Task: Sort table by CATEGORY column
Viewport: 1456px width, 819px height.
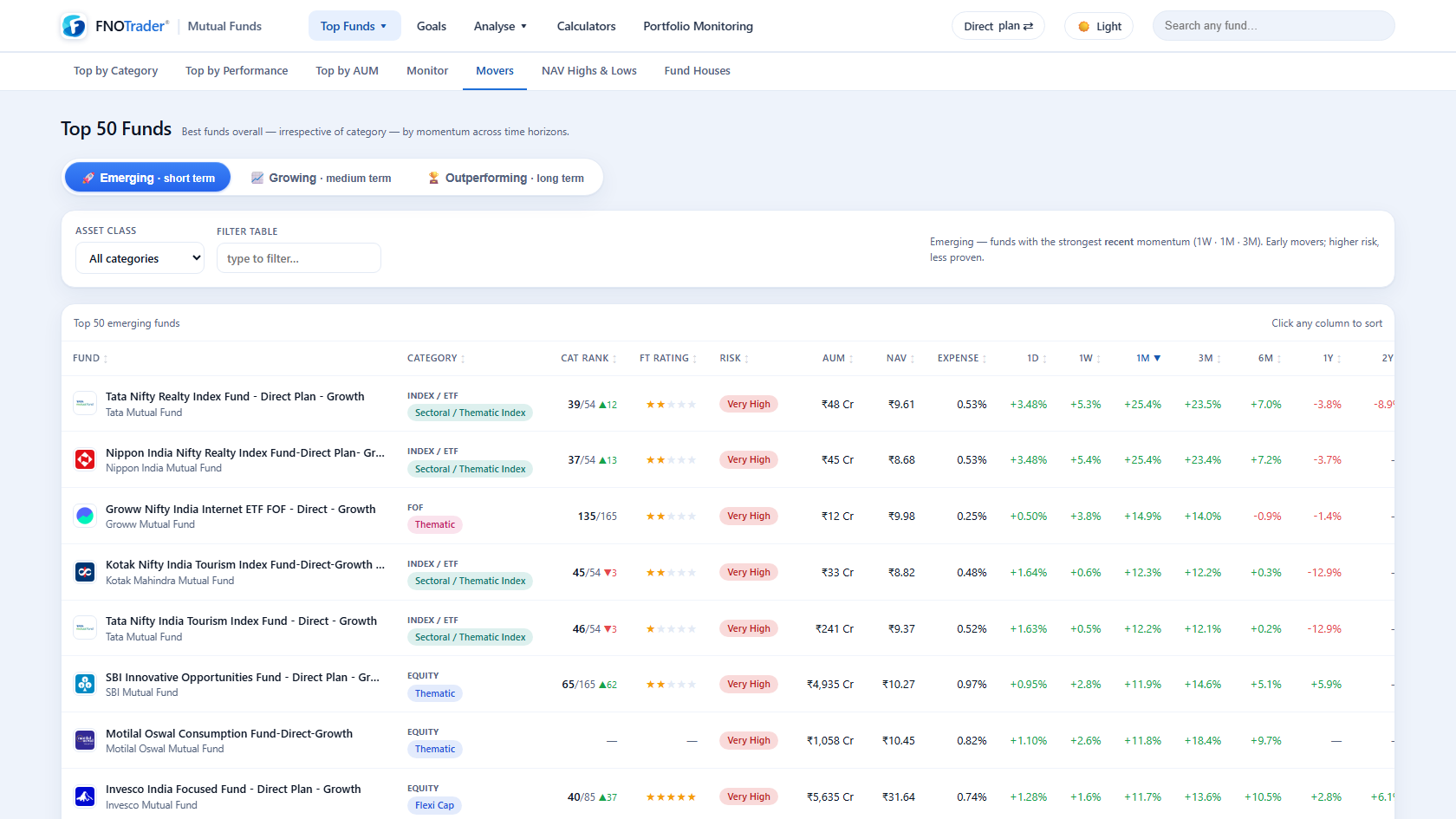Action: click(436, 358)
